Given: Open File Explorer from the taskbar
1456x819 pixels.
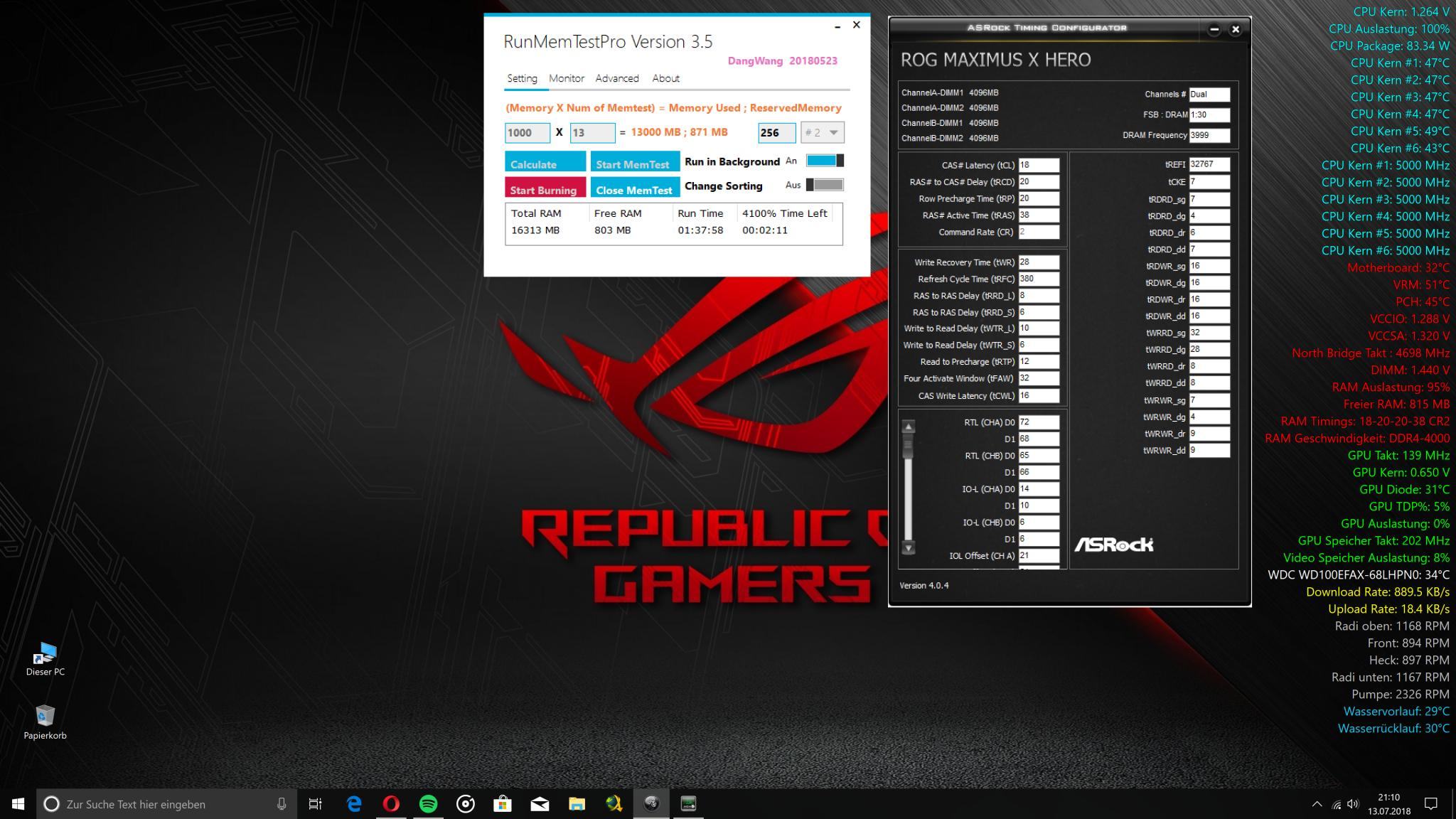Looking at the screenshot, I should (577, 804).
